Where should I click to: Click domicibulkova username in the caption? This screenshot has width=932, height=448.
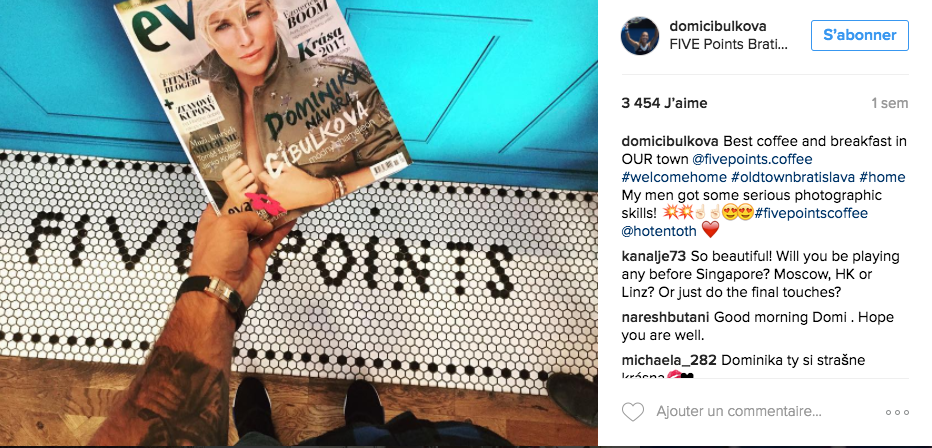(x=669, y=142)
